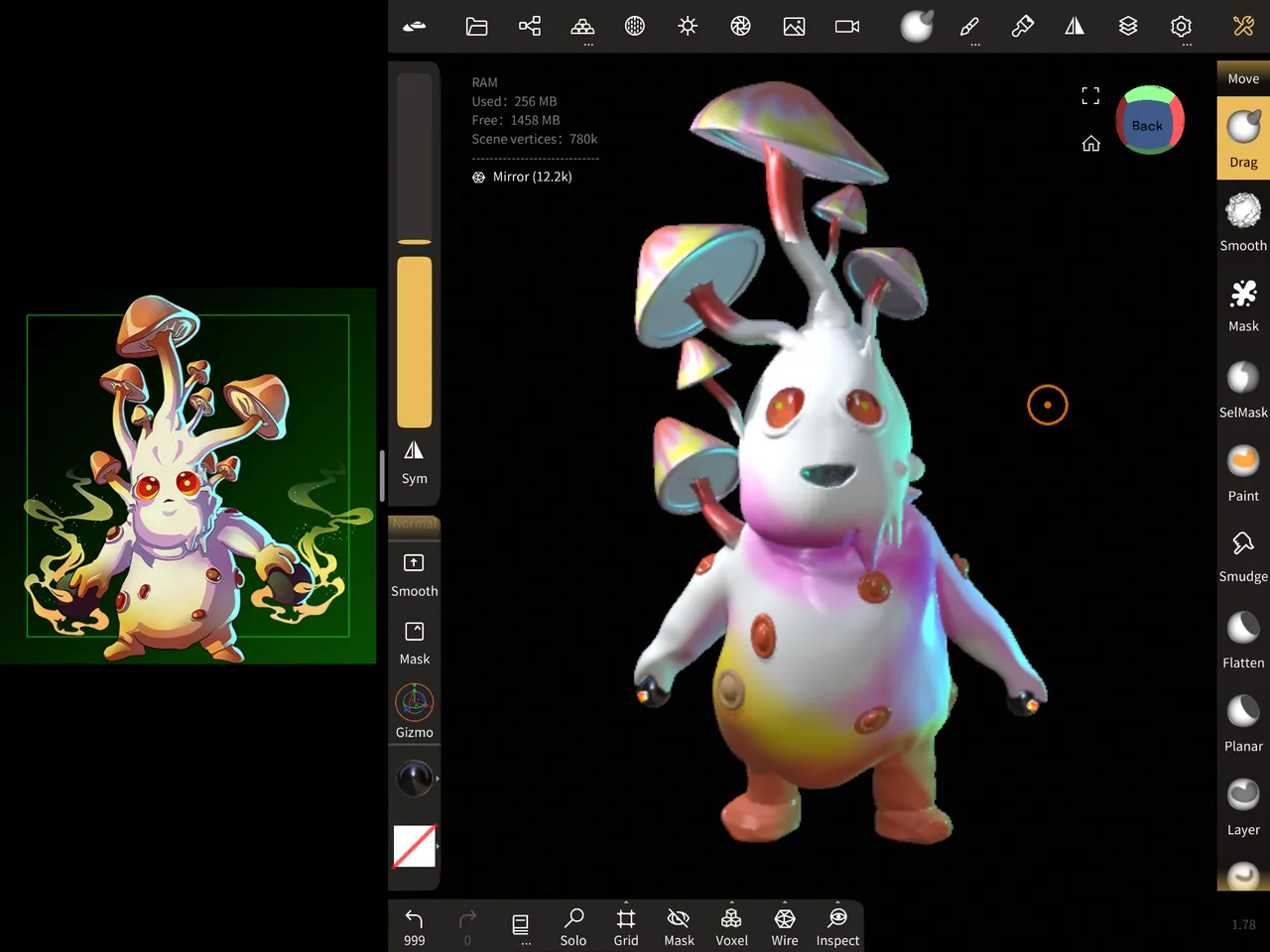The image size is (1270, 952).
Task: Select the Move tool
Action: point(1243,78)
